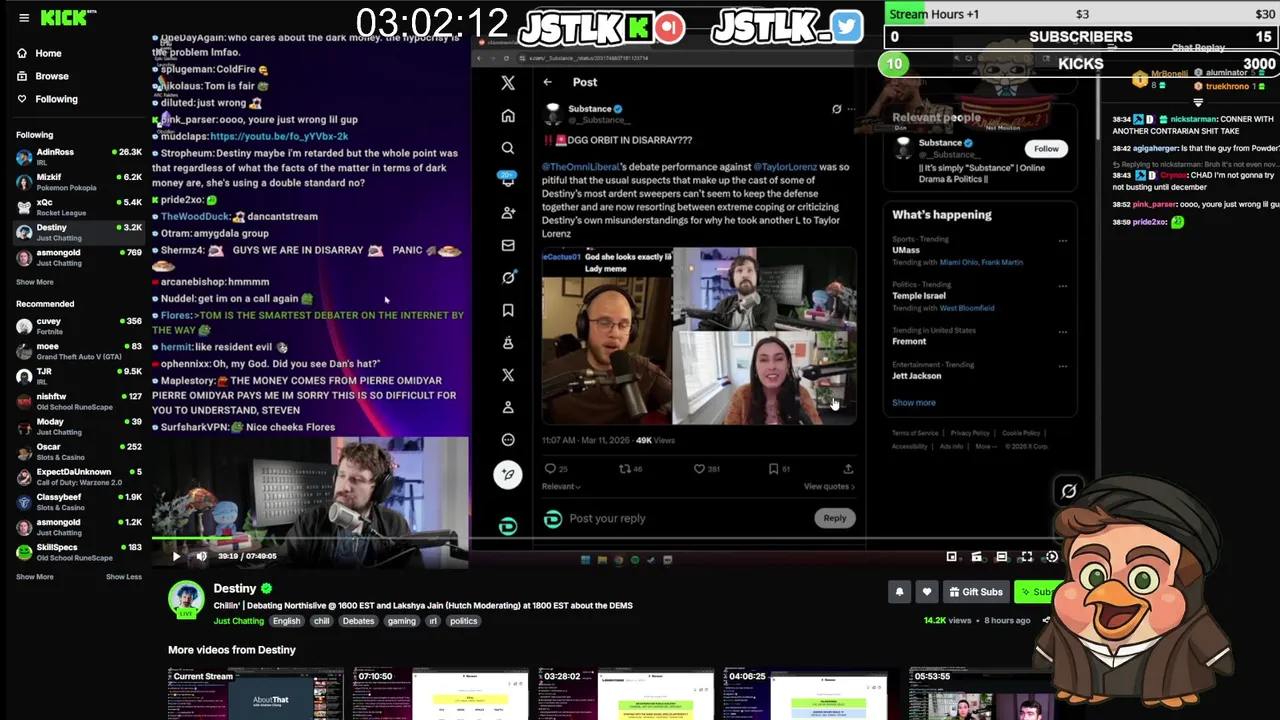Click the Reply button under post
The image size is (1280, 720).
click(835, 518)
